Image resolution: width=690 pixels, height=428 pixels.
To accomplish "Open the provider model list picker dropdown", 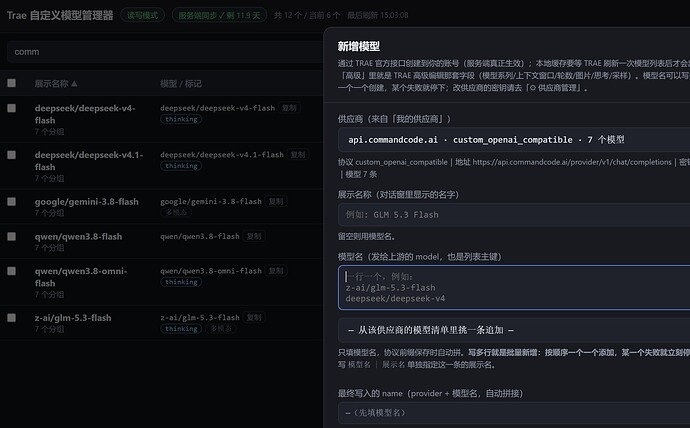I will tap(514, 330).
